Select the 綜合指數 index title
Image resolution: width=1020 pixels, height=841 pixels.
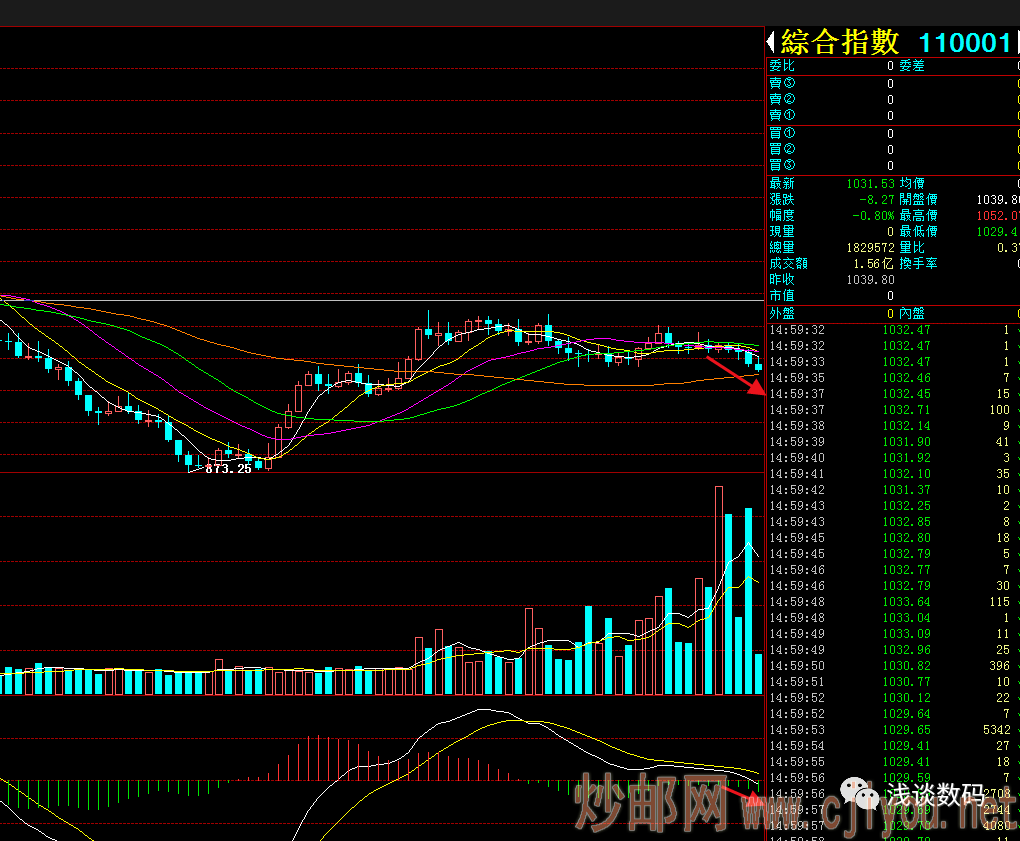[840, 42]
